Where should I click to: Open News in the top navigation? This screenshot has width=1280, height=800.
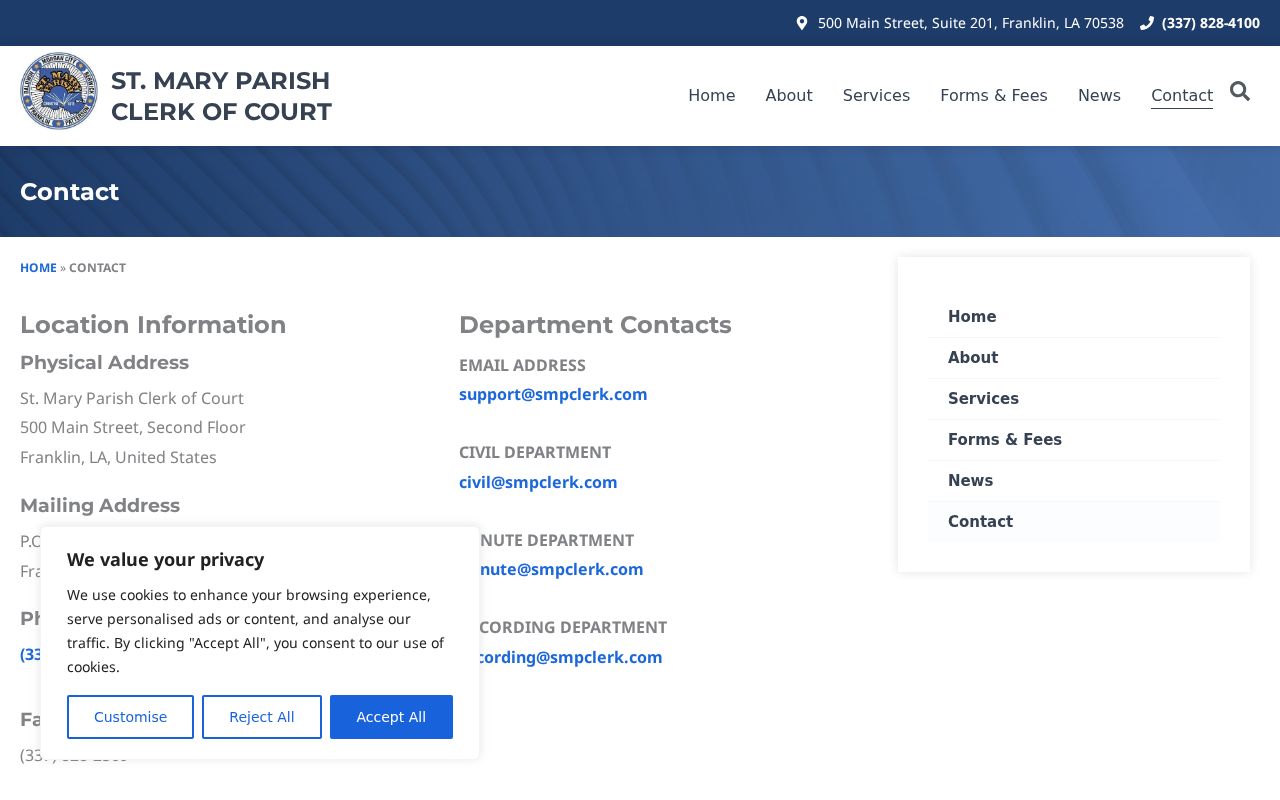(1099, 96)
